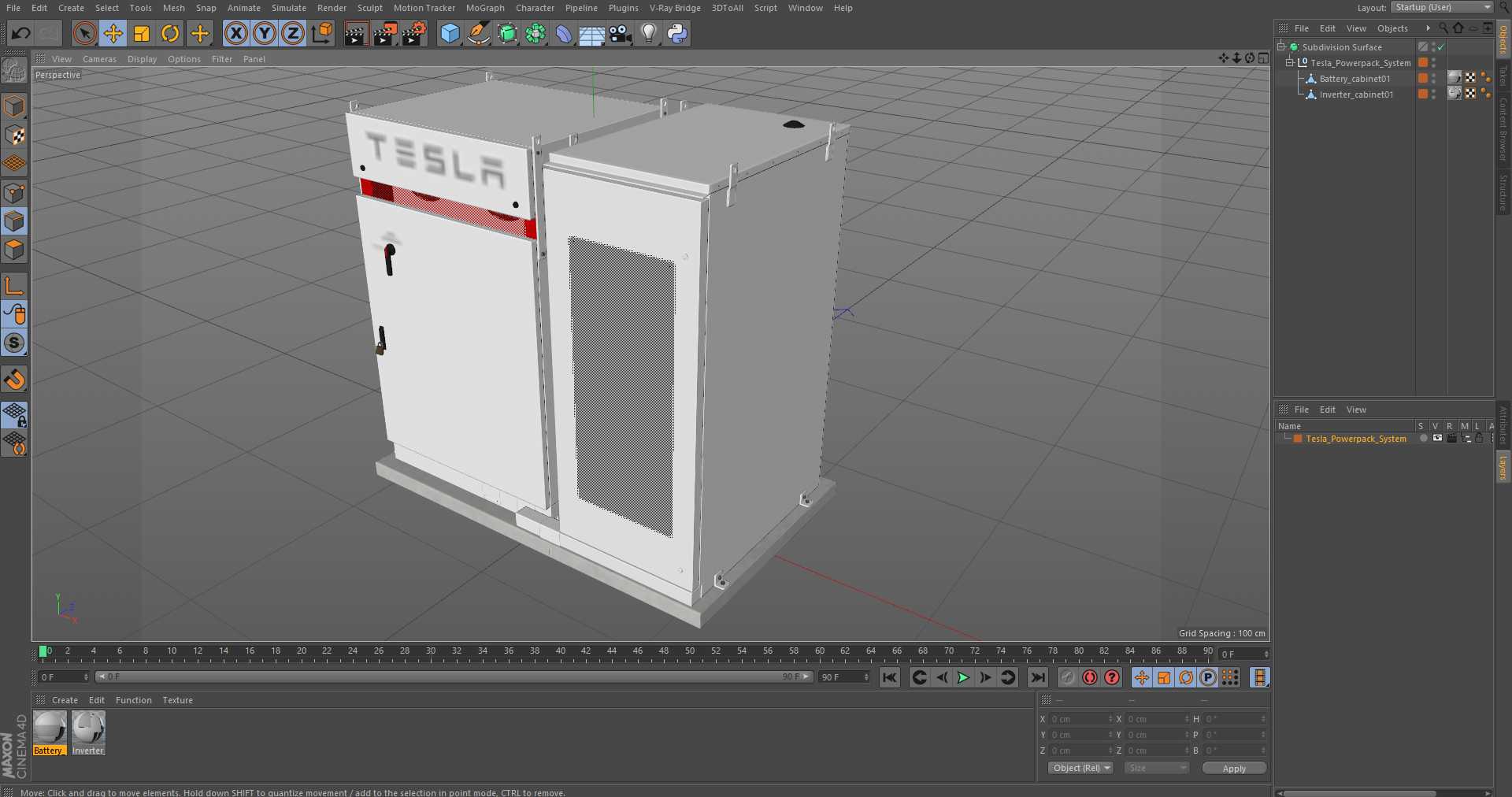The image size is (1512, 797).
Task: Click Make Editable icon in left toolbar
Action: (x=14, y=71)
